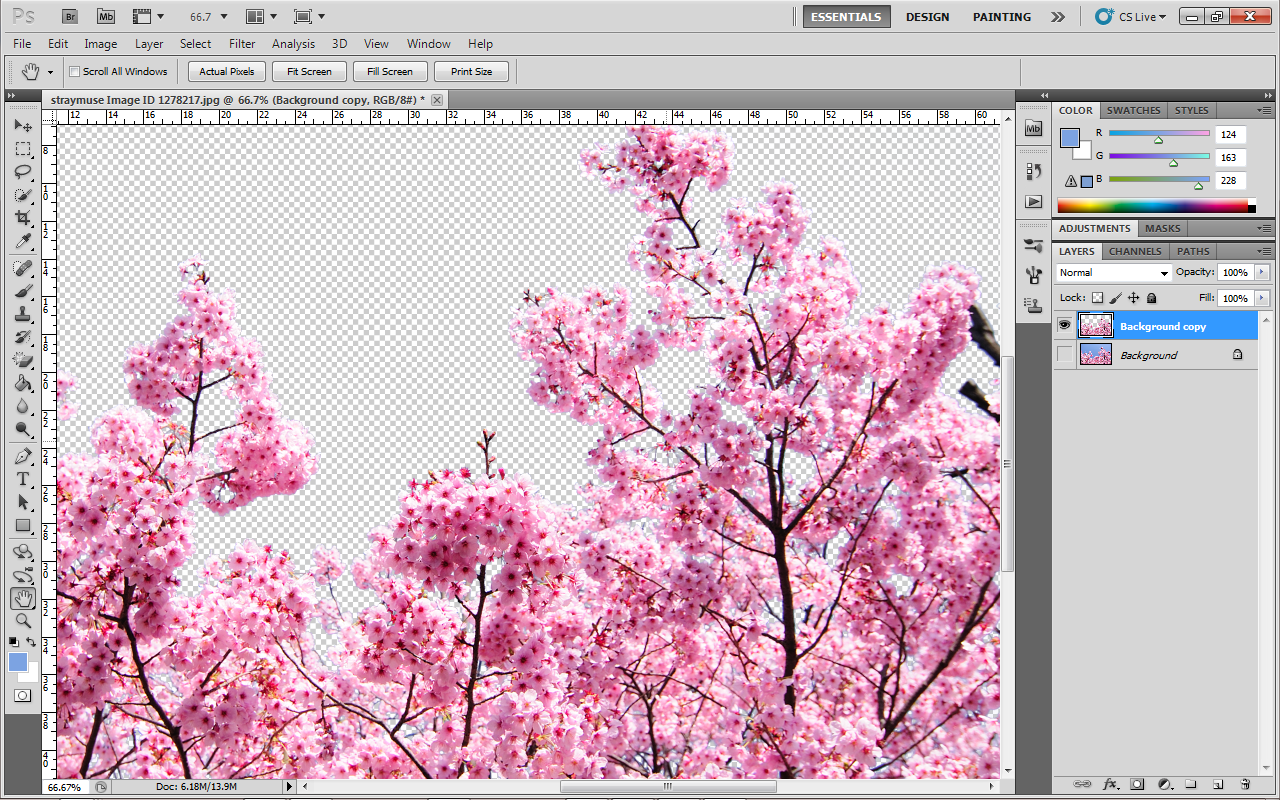Switch to the Design workspace
Screen dimensions: 1280x800
(927, 17)
